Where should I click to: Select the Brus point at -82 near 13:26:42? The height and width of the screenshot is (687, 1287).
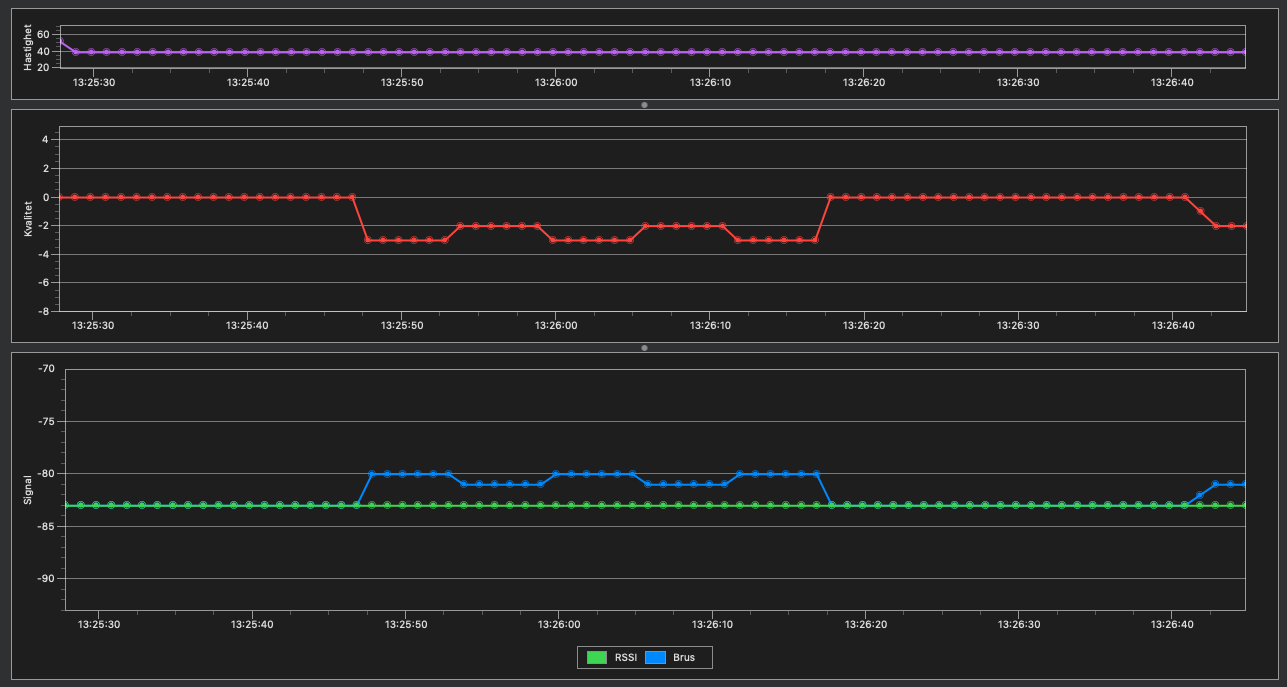point(1199,494)
